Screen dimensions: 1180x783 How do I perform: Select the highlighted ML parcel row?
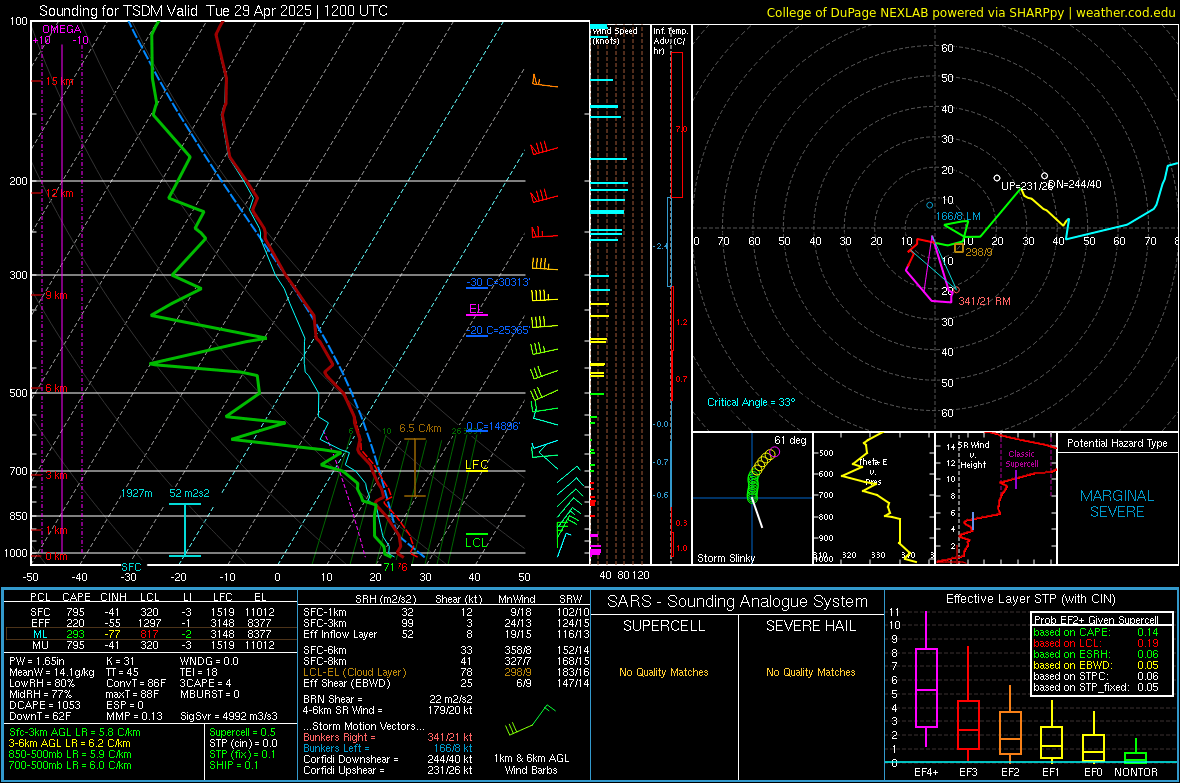pos(151,634)
